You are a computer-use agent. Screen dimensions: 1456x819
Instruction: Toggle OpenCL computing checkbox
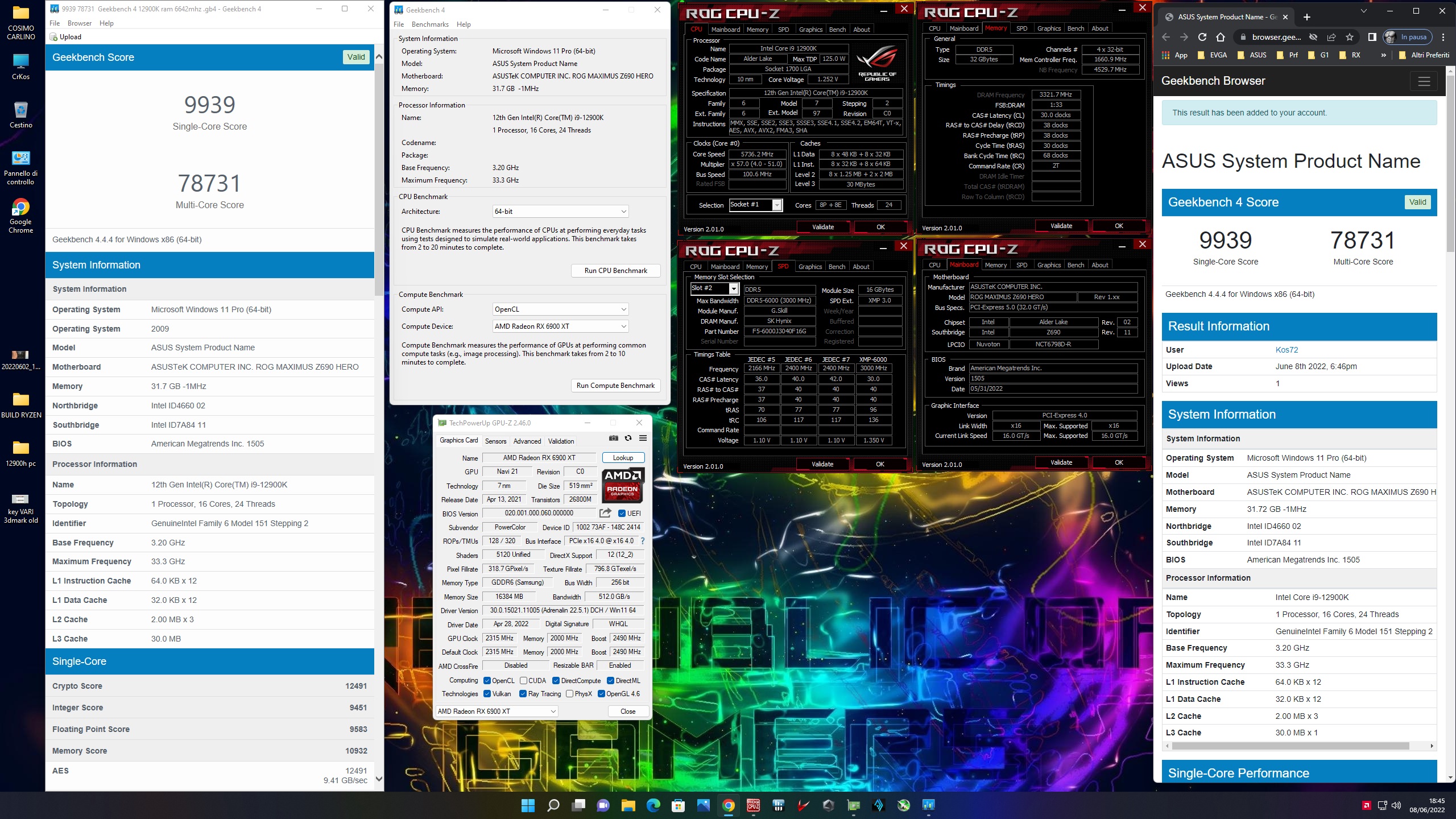[x=487, y=680]
